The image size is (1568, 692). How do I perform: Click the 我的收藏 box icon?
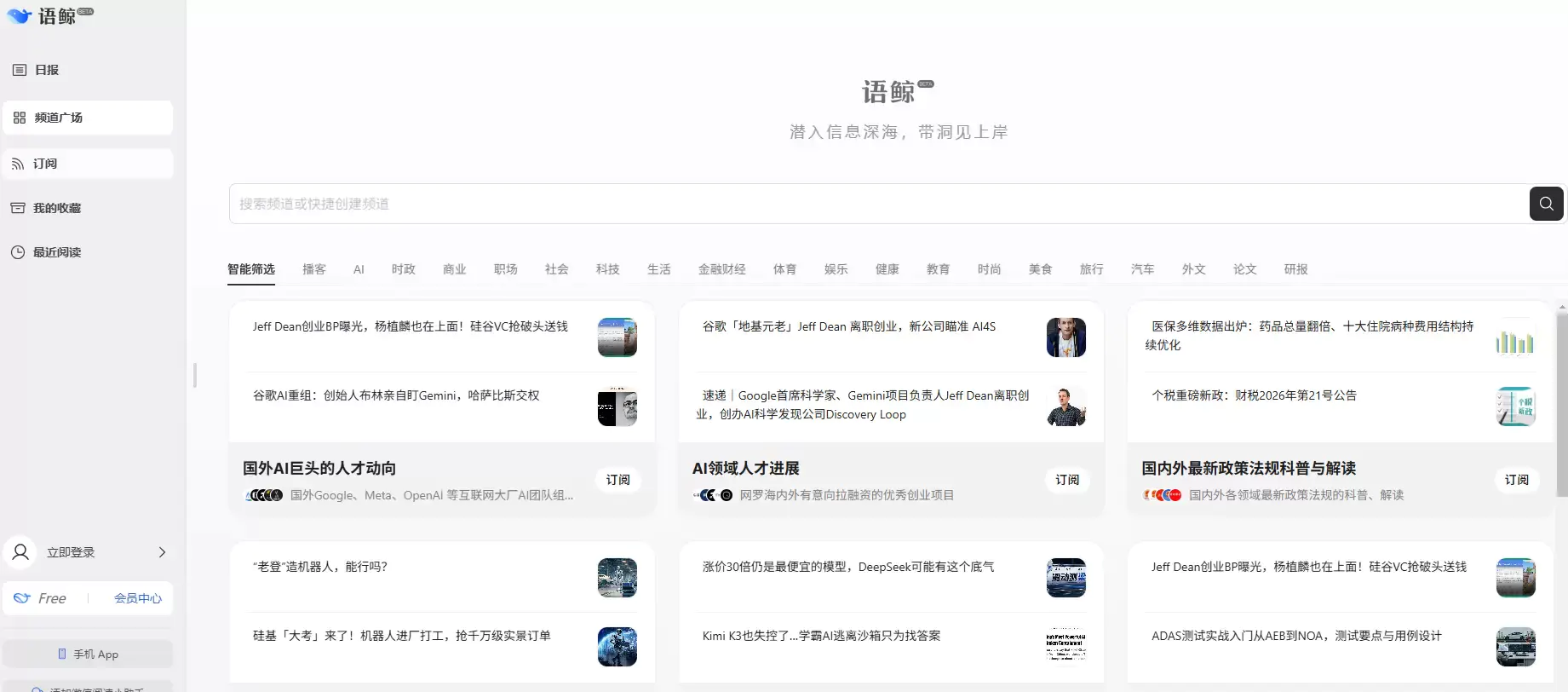pos(18,208)
